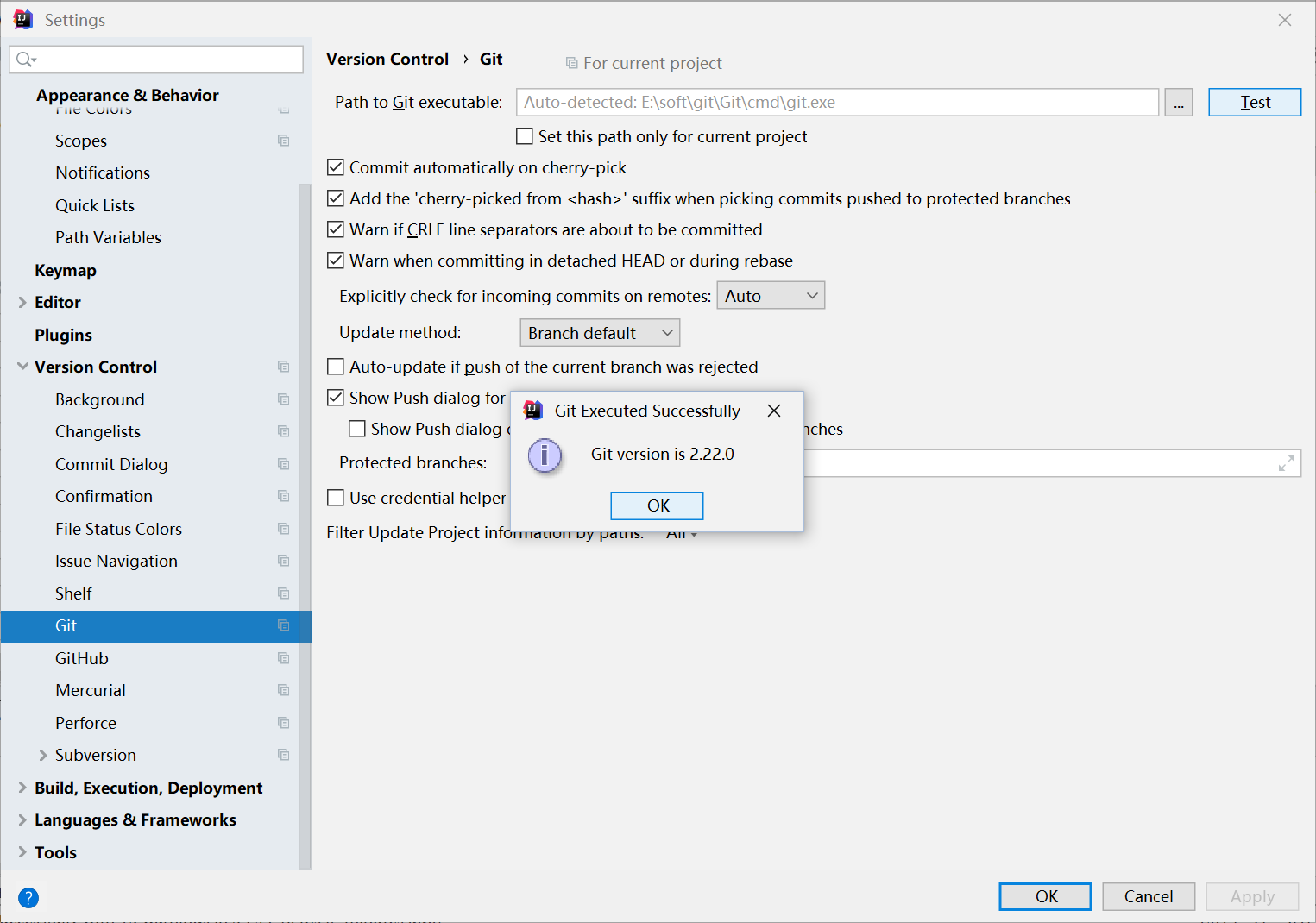Open Path Variables settings page
The height and width of the screenshot is (923, 1316).
point(108,237)
